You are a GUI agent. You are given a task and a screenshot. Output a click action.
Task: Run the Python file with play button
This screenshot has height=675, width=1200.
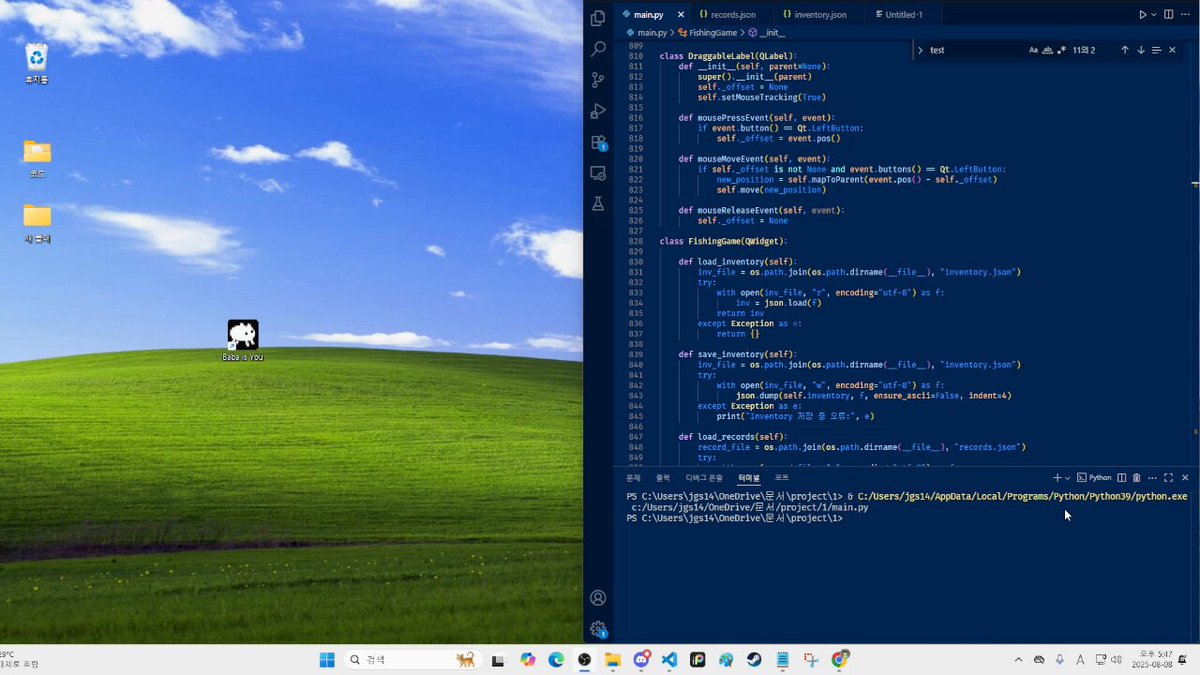click(x=1143, y=15)
